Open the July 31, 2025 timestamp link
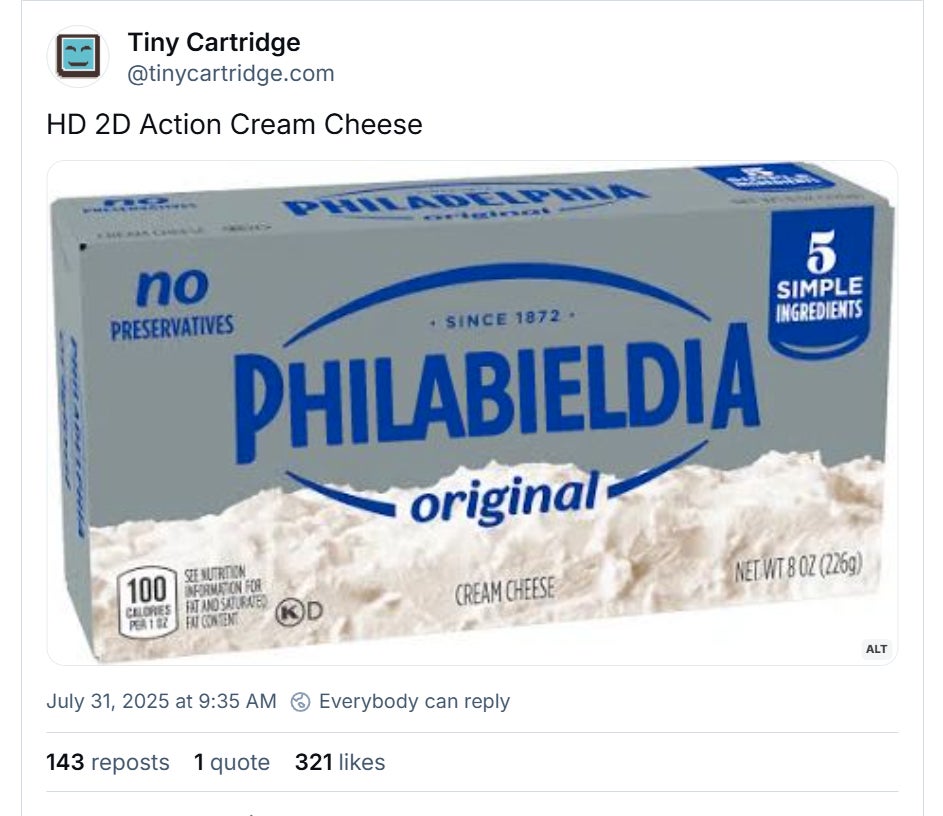943x816 pixels. click(x=161, y=701)
